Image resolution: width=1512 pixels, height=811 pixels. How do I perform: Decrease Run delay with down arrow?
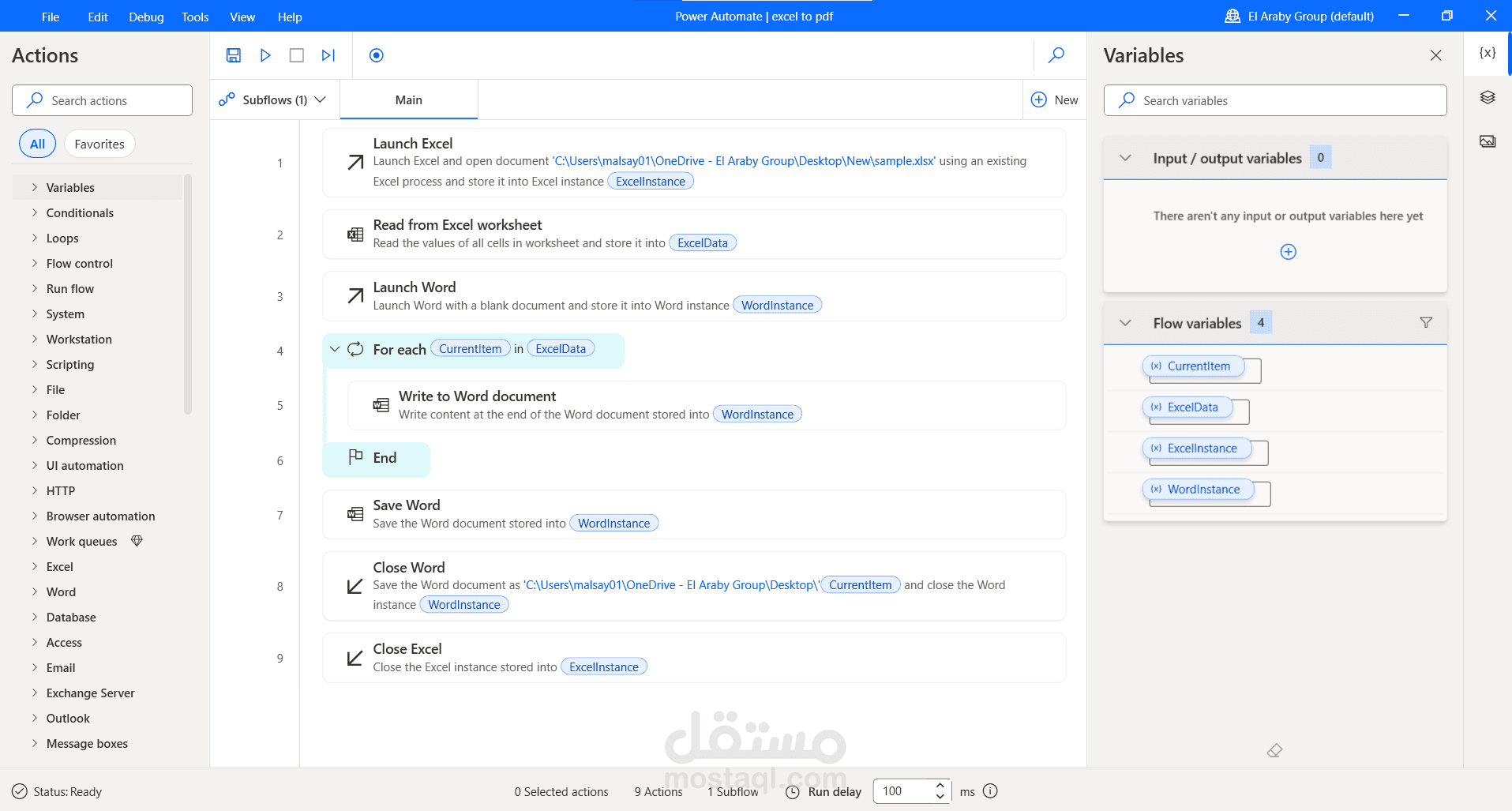pos(940,796)
